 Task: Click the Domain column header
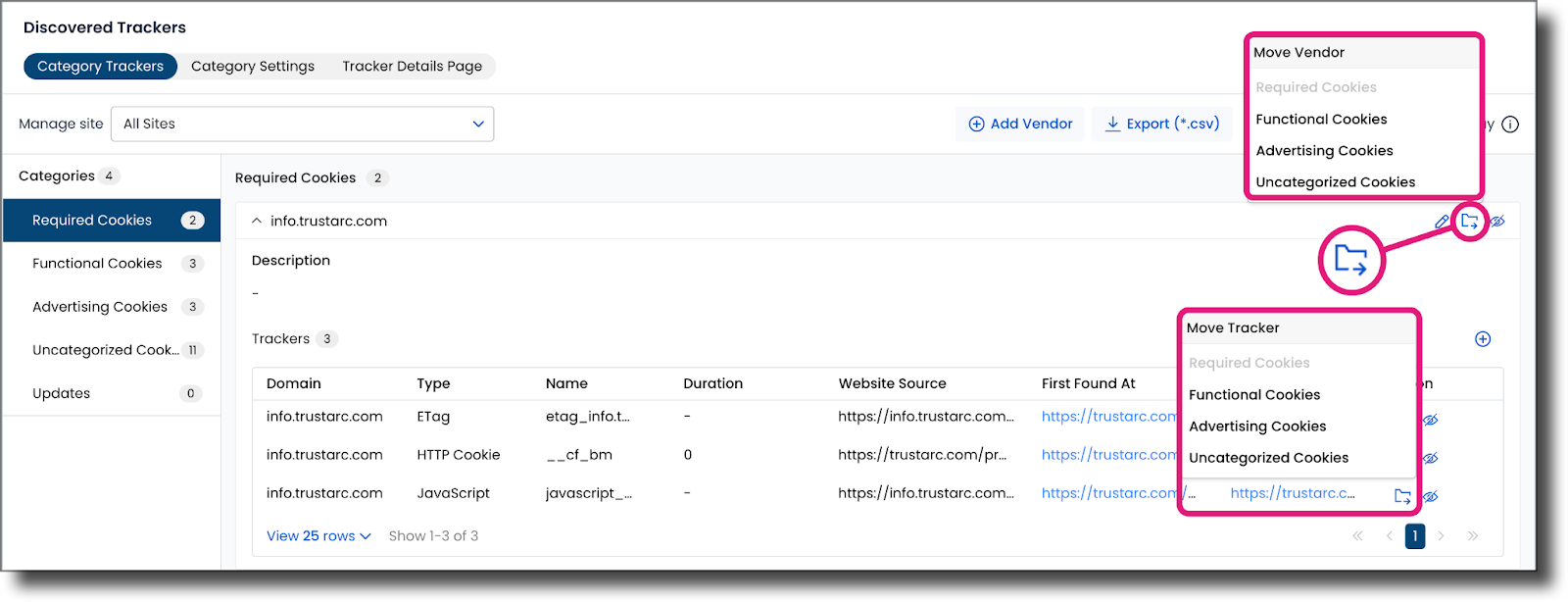[x=293, y=383]
